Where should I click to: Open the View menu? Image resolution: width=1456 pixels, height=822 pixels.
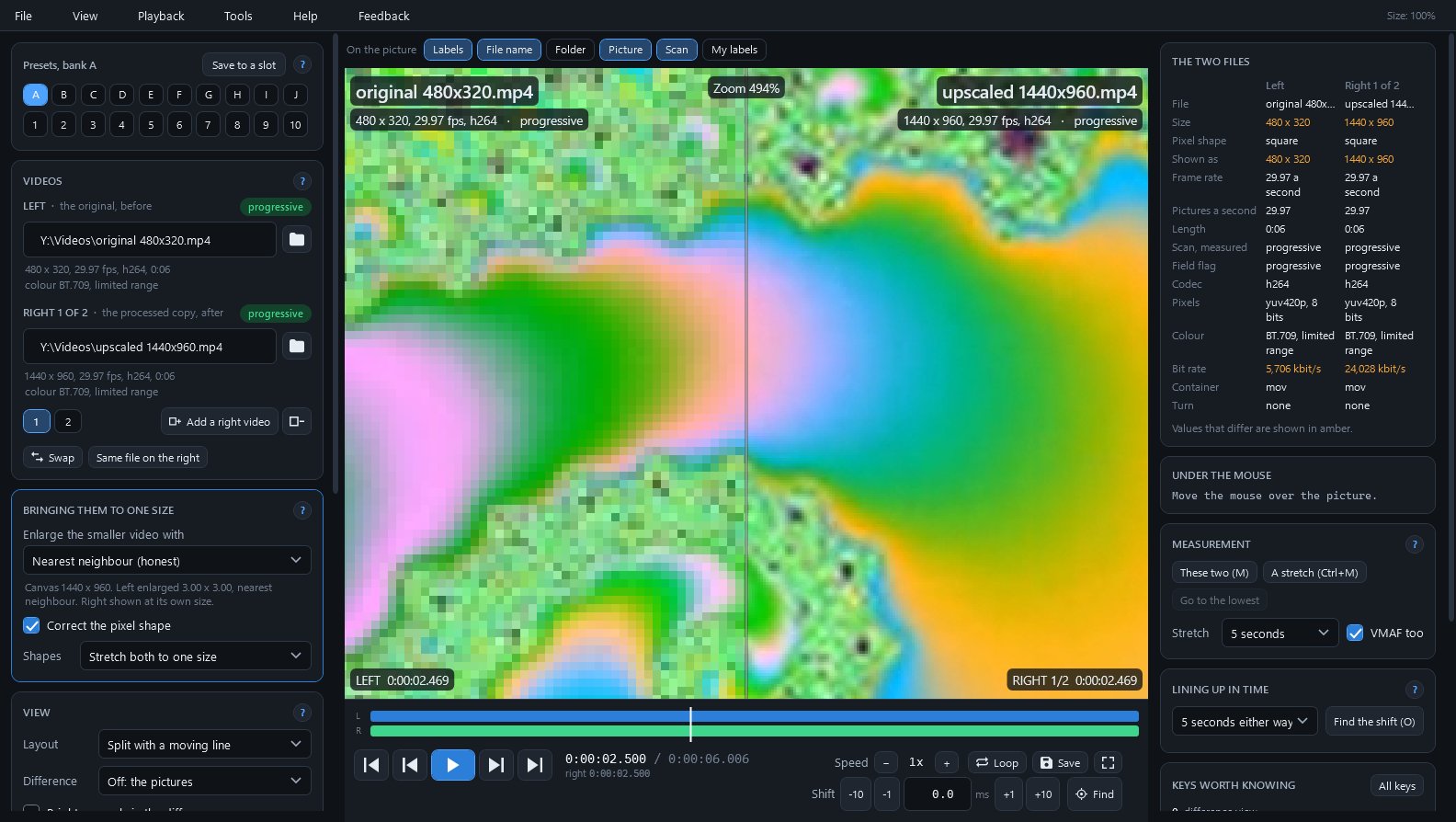pyautogui.click(x=85, y=16)
